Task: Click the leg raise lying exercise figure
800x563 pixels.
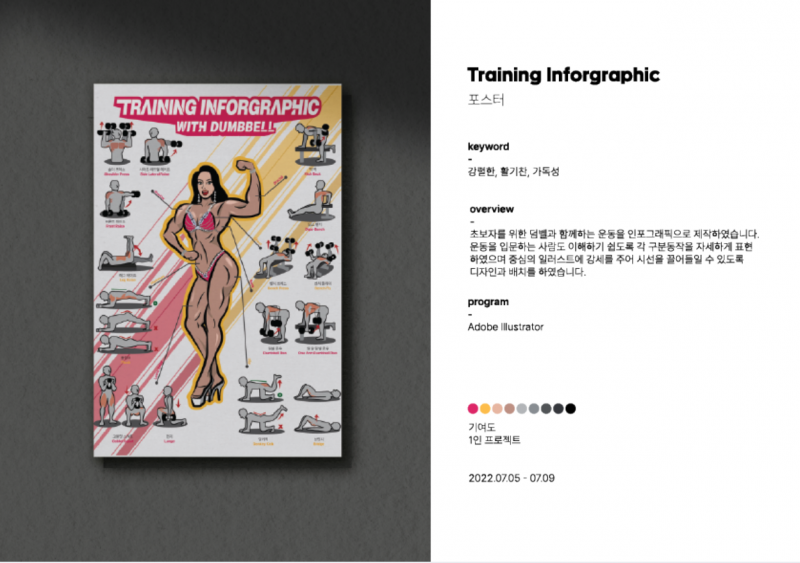Action: [125, 253]
